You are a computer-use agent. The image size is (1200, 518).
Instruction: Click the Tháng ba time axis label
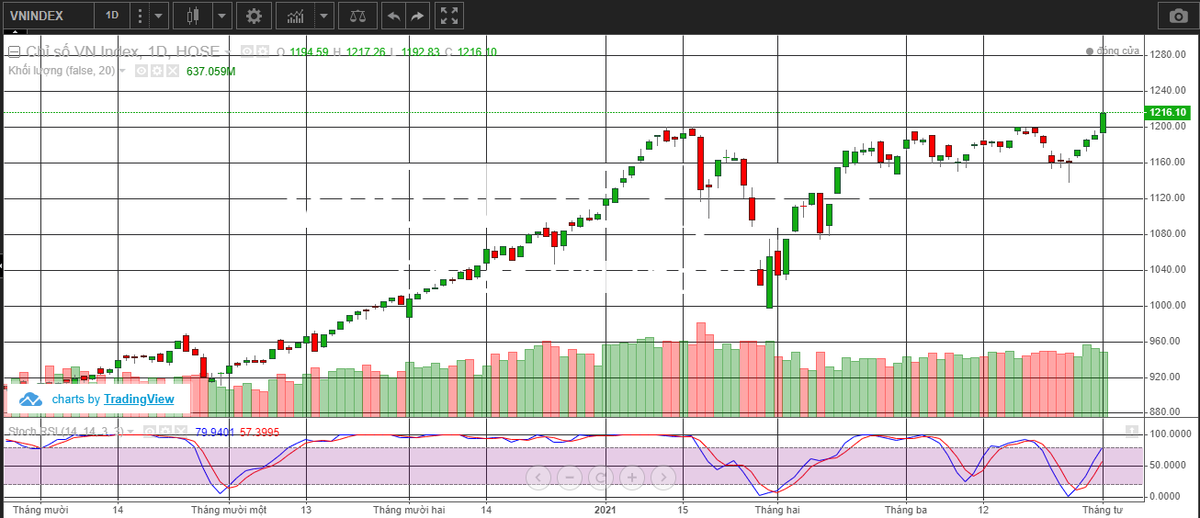[905, 509]
